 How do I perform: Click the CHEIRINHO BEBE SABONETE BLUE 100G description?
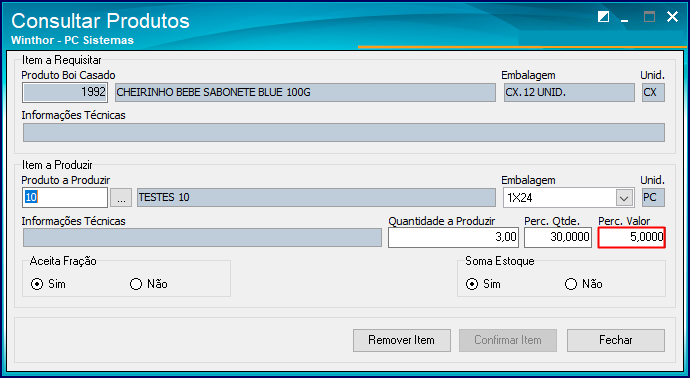[305, 92]
